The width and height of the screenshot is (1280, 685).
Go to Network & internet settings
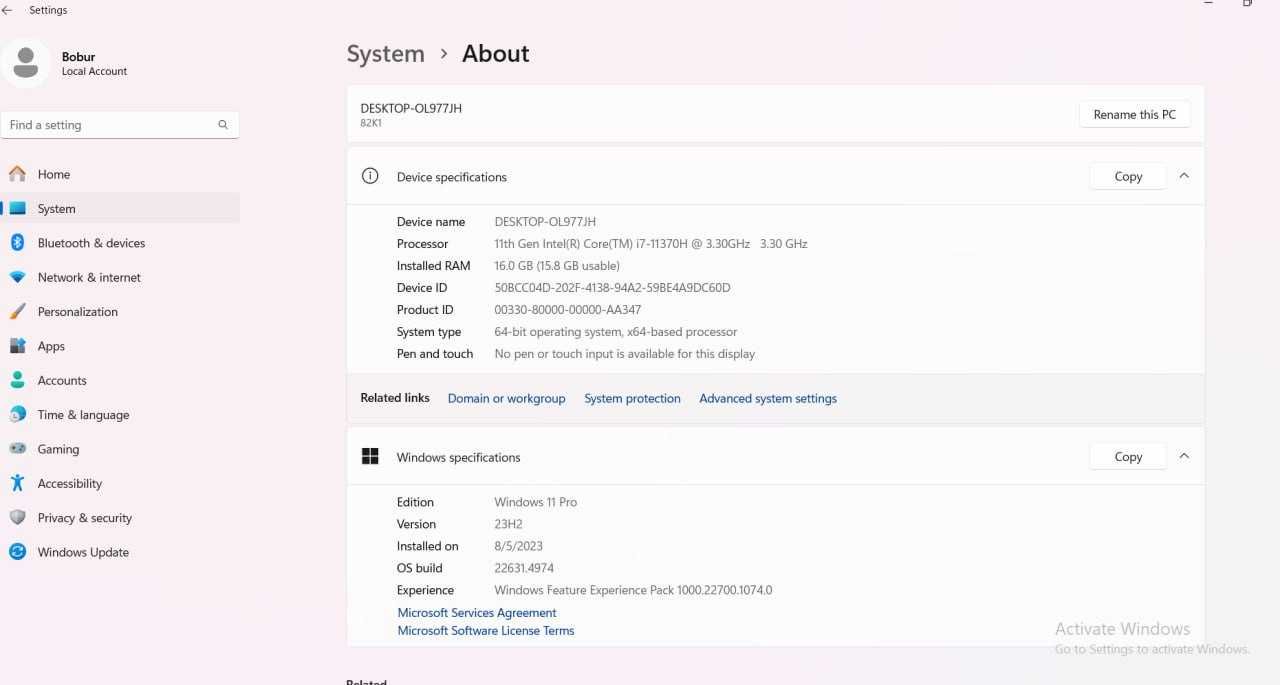point(89,277)
